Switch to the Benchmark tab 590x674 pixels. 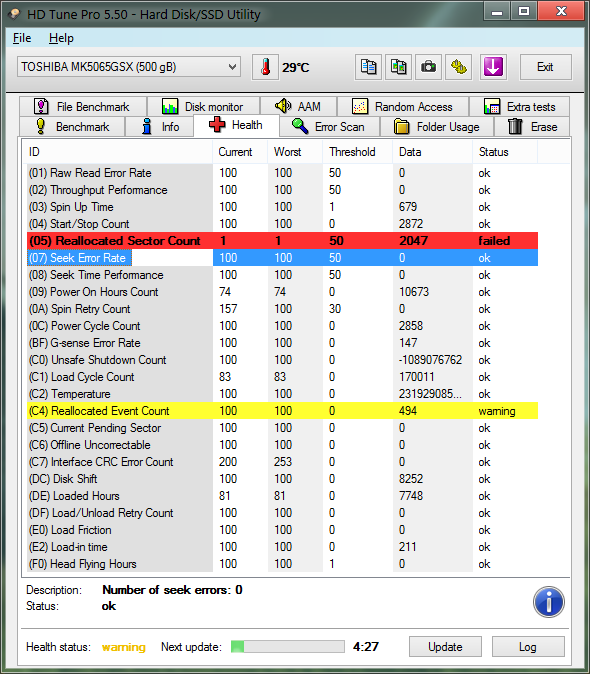72,127
